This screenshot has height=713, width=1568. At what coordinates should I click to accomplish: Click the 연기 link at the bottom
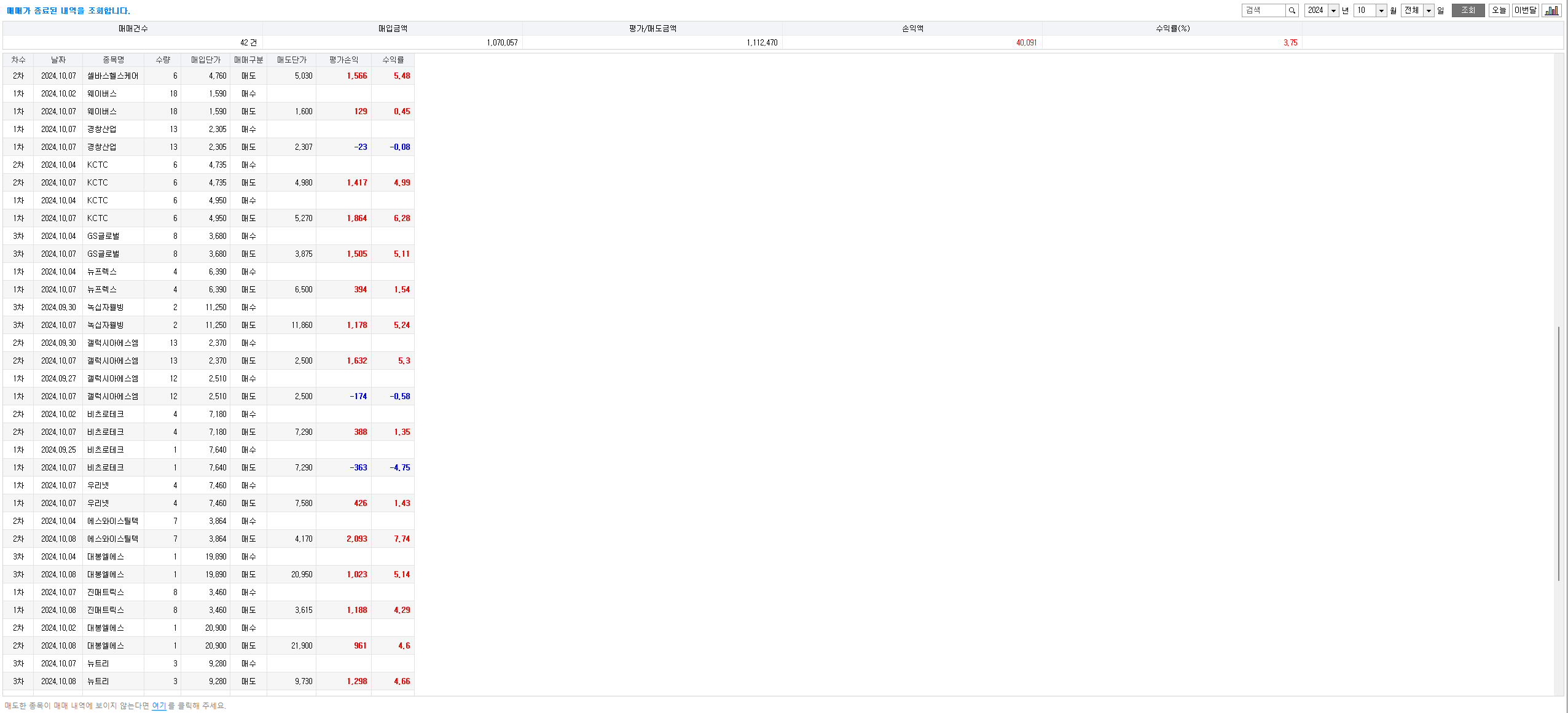pyautogui.click(x=159, y=706)
